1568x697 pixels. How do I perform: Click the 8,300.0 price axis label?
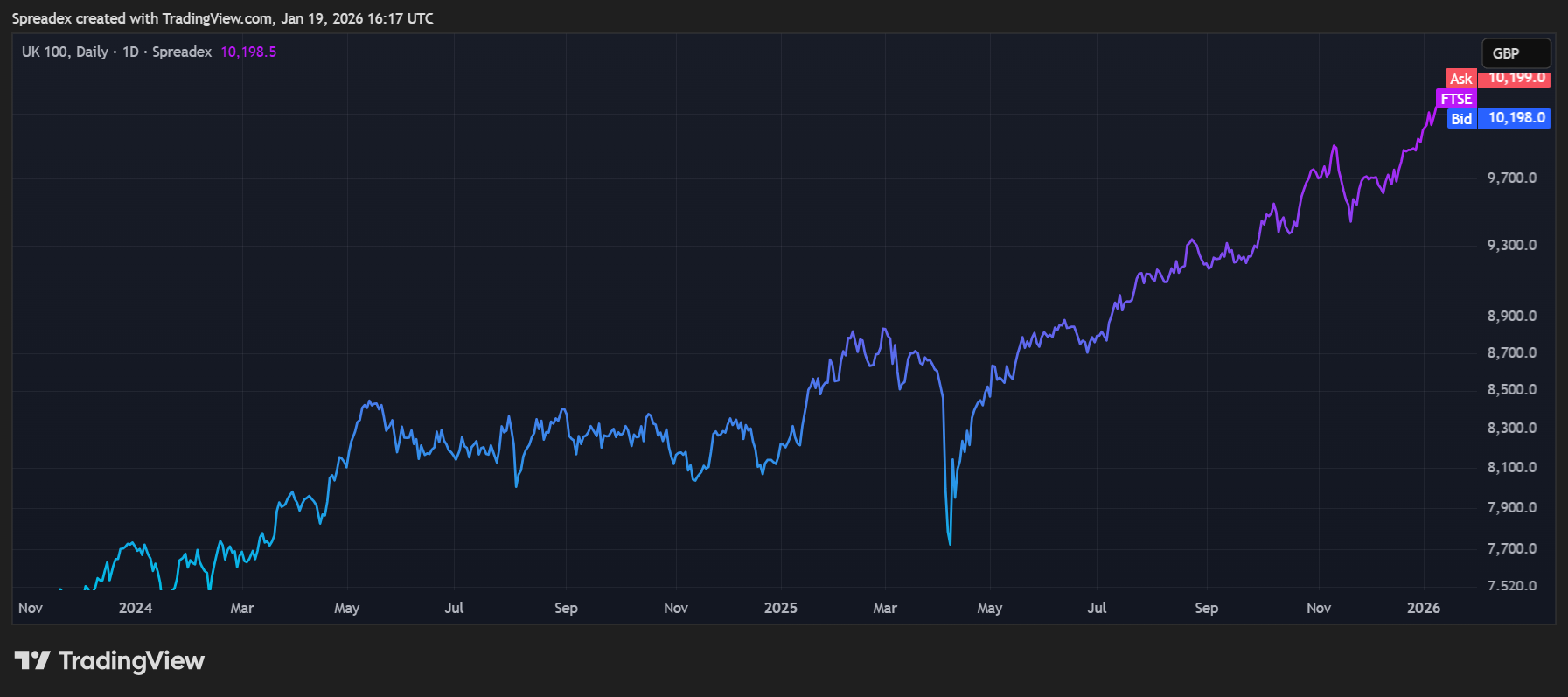(1512, 428)
